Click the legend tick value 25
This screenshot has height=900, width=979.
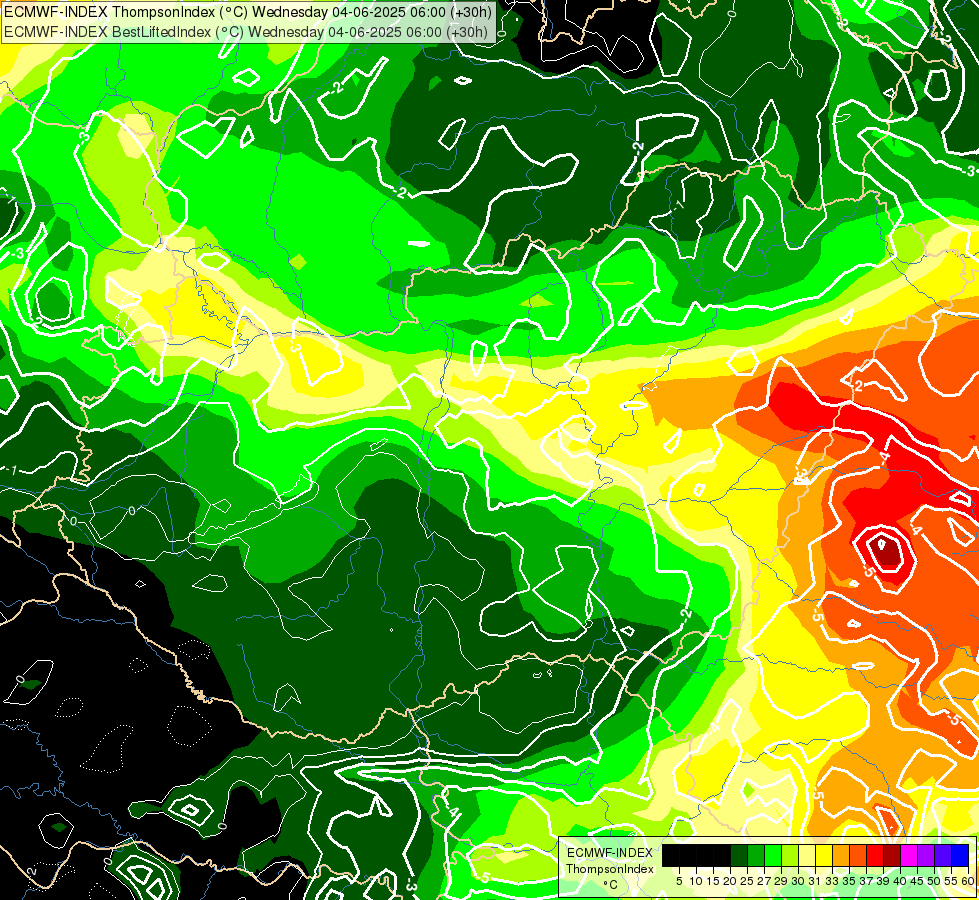[747, 881]
